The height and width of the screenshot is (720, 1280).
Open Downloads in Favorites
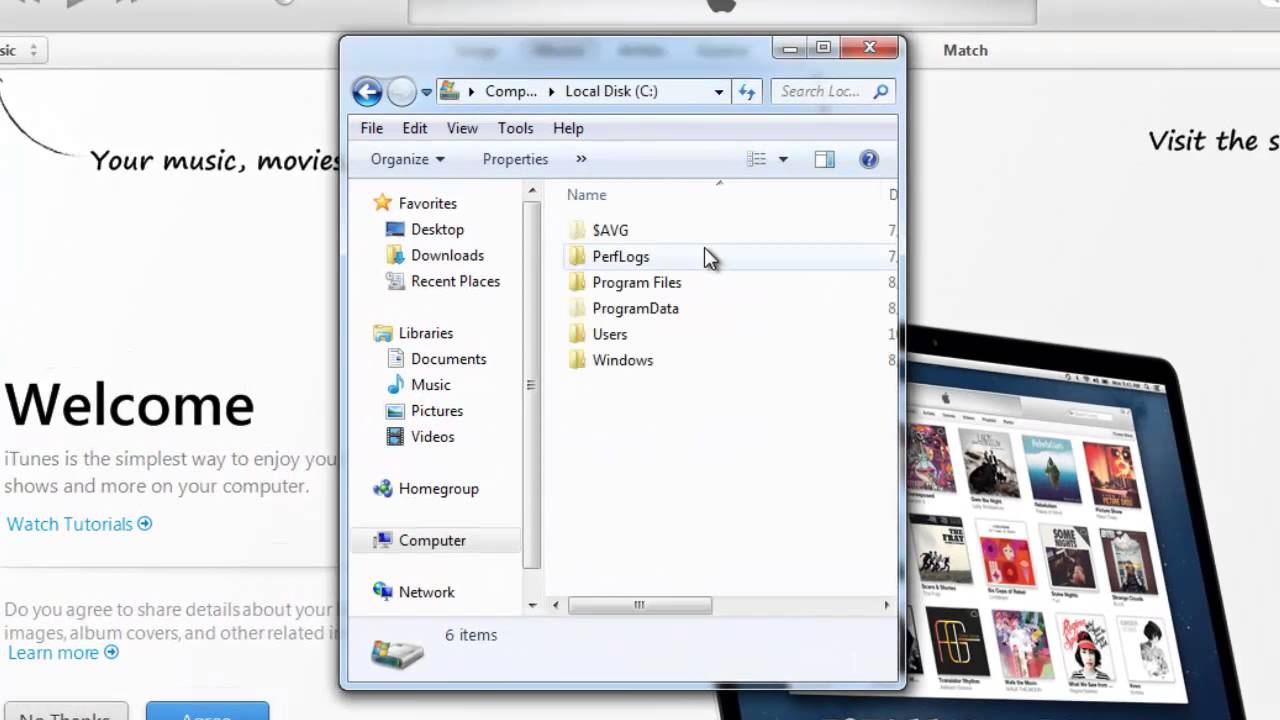[447, 255]
